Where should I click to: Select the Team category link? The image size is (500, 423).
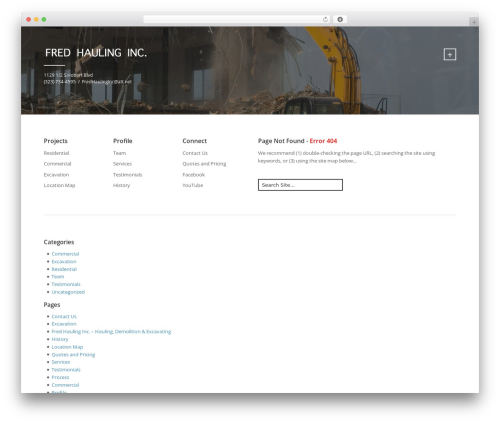[58, 277]
